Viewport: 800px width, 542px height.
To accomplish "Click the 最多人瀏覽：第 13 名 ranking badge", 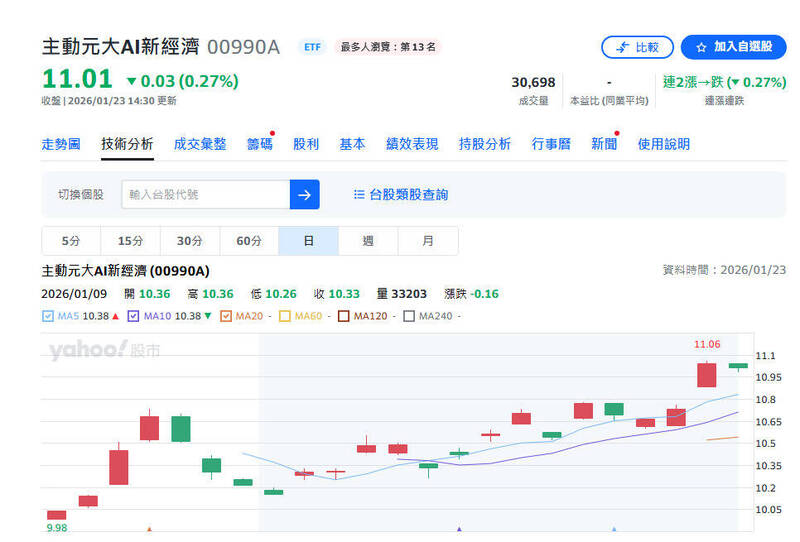I will point(388,47).
